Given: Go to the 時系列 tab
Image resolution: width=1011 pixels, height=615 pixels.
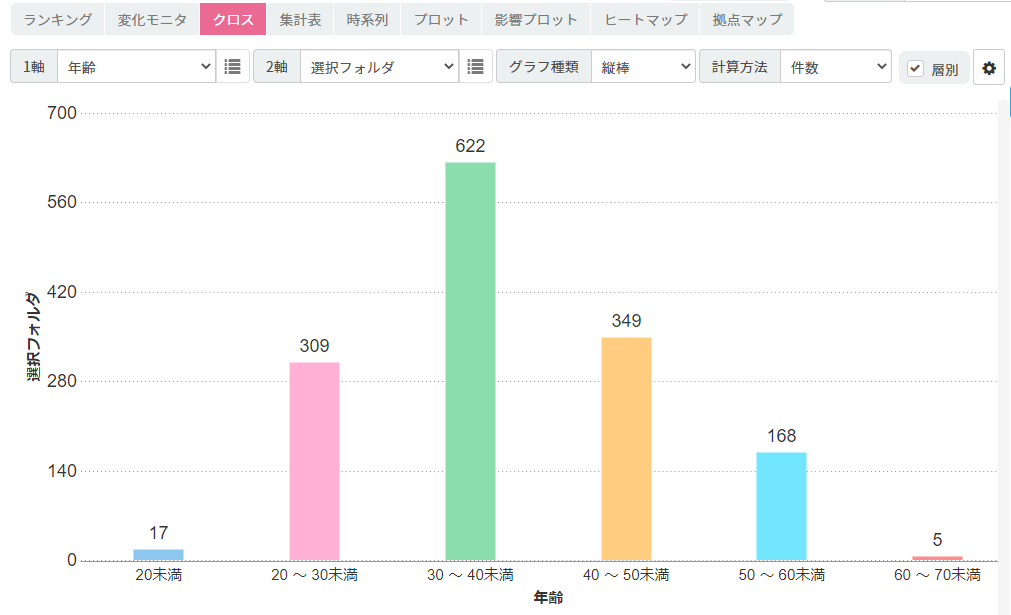Looking at the screenshot, I should click(367, 19).
